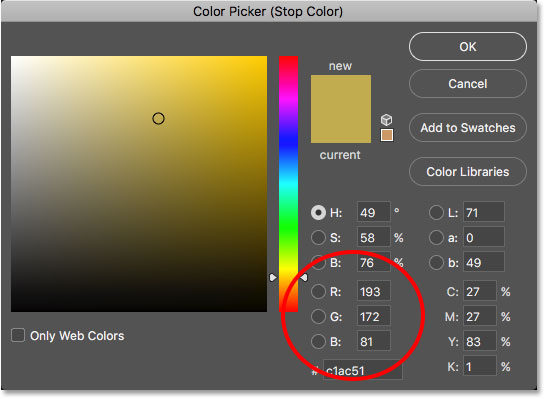Click the K black field showing 1
The height and width of the screenshot is (399, 545).
point(479,366)
